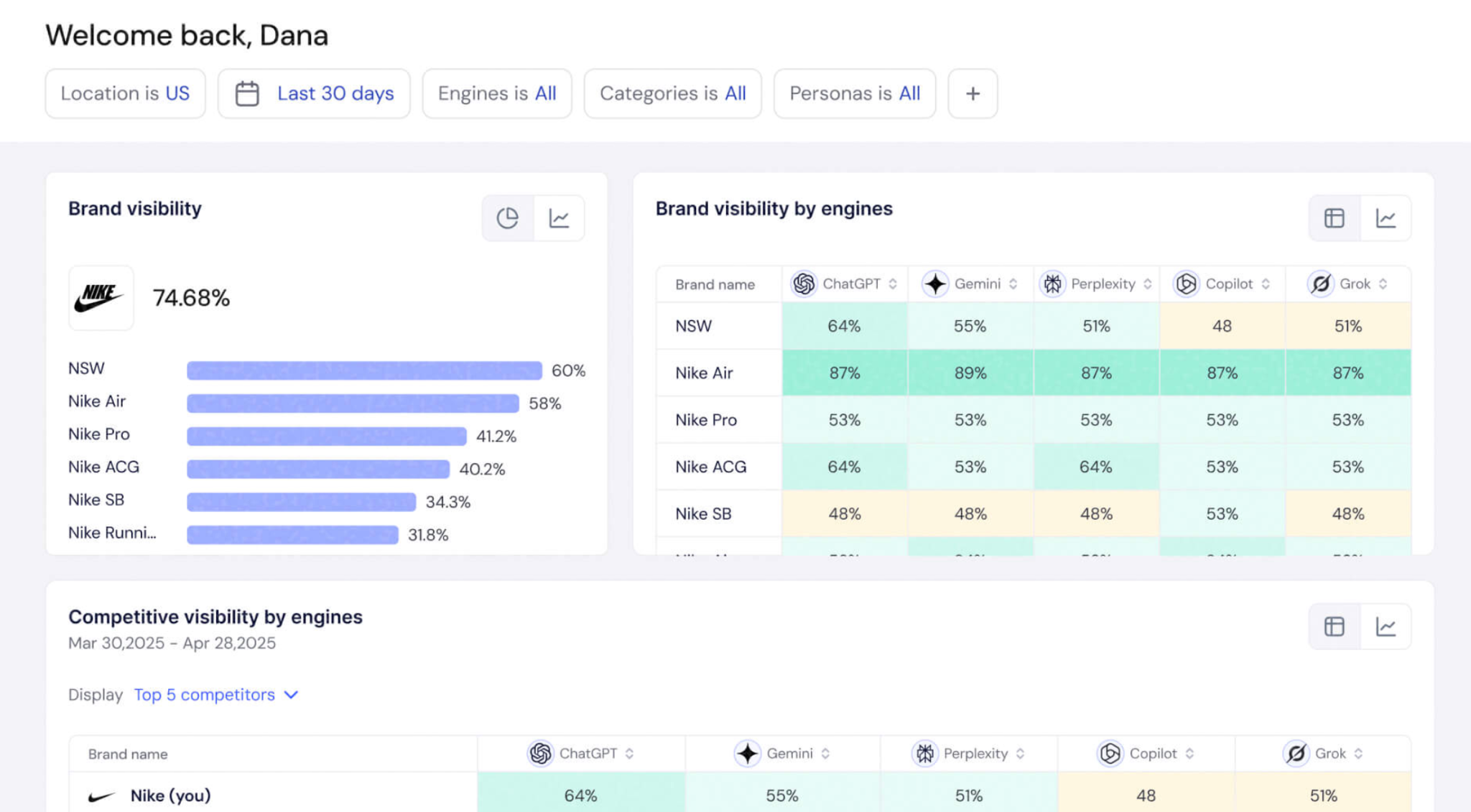Open the Categories is All filter
The image size is (1471, 812).
click(x=672, y=93)
